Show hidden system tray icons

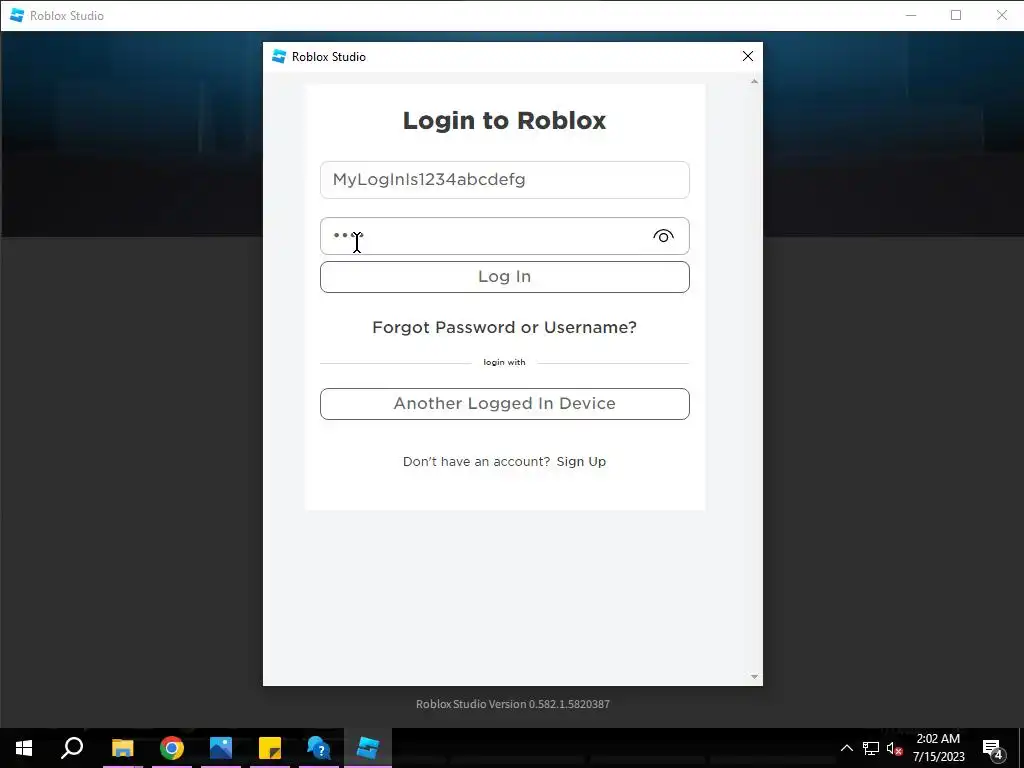click(x=846, y=748)
